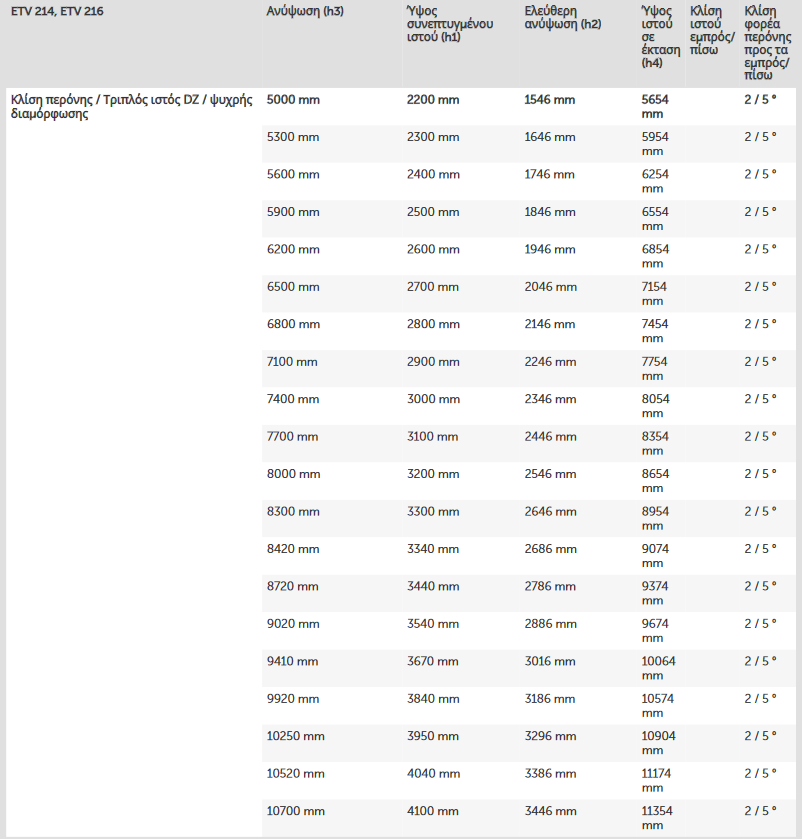Select the 'Ελεύθερη ανύψωση (h2)' column header
The image size is (802, 839).
pos(562,18)
